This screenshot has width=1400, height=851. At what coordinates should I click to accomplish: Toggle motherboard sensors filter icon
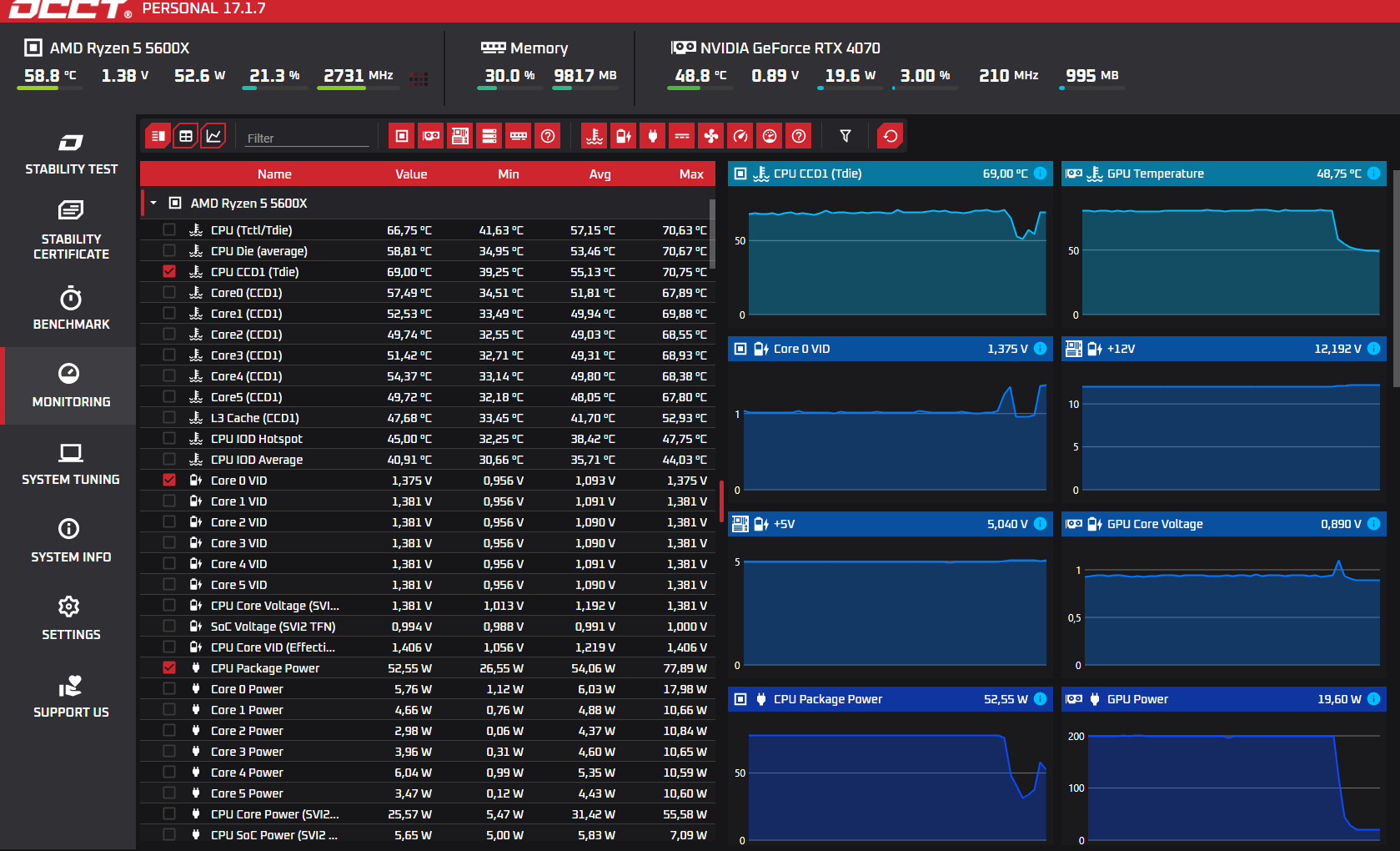[x=460, y=136]
